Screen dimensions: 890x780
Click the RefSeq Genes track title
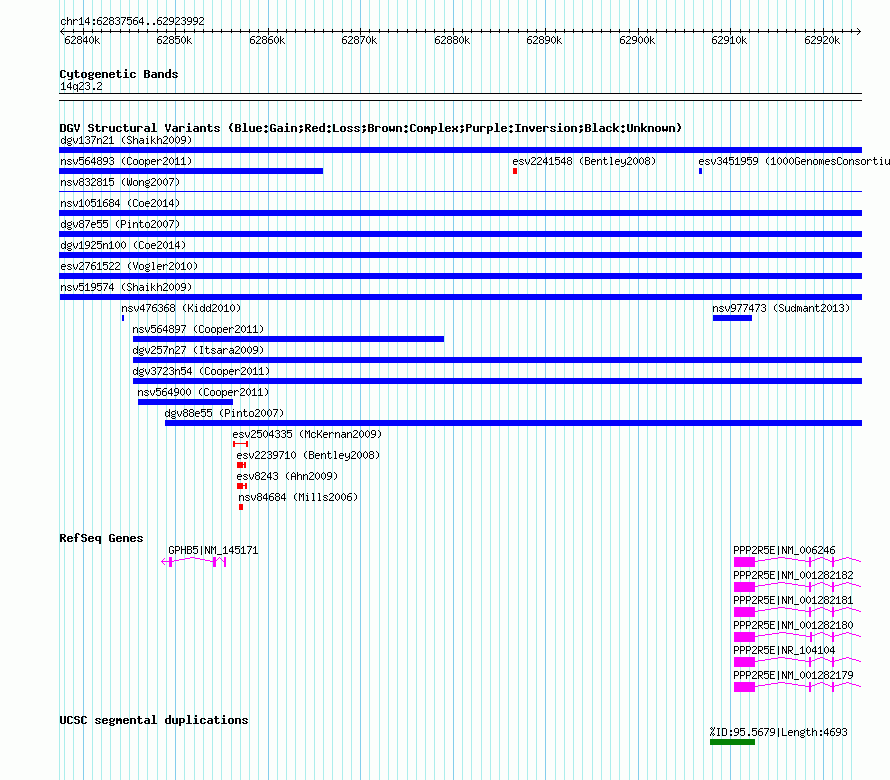101,538
